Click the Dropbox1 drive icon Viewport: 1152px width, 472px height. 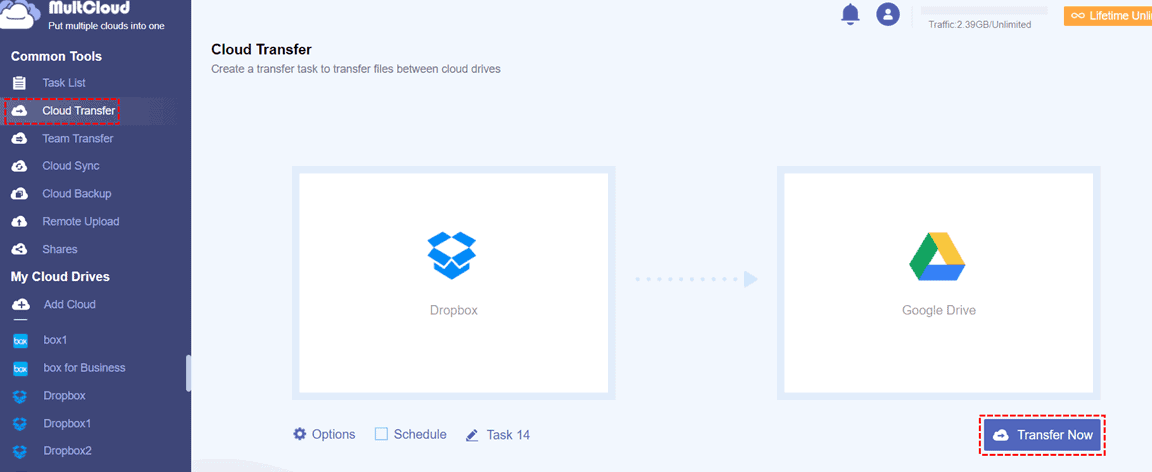pos(21,424)
